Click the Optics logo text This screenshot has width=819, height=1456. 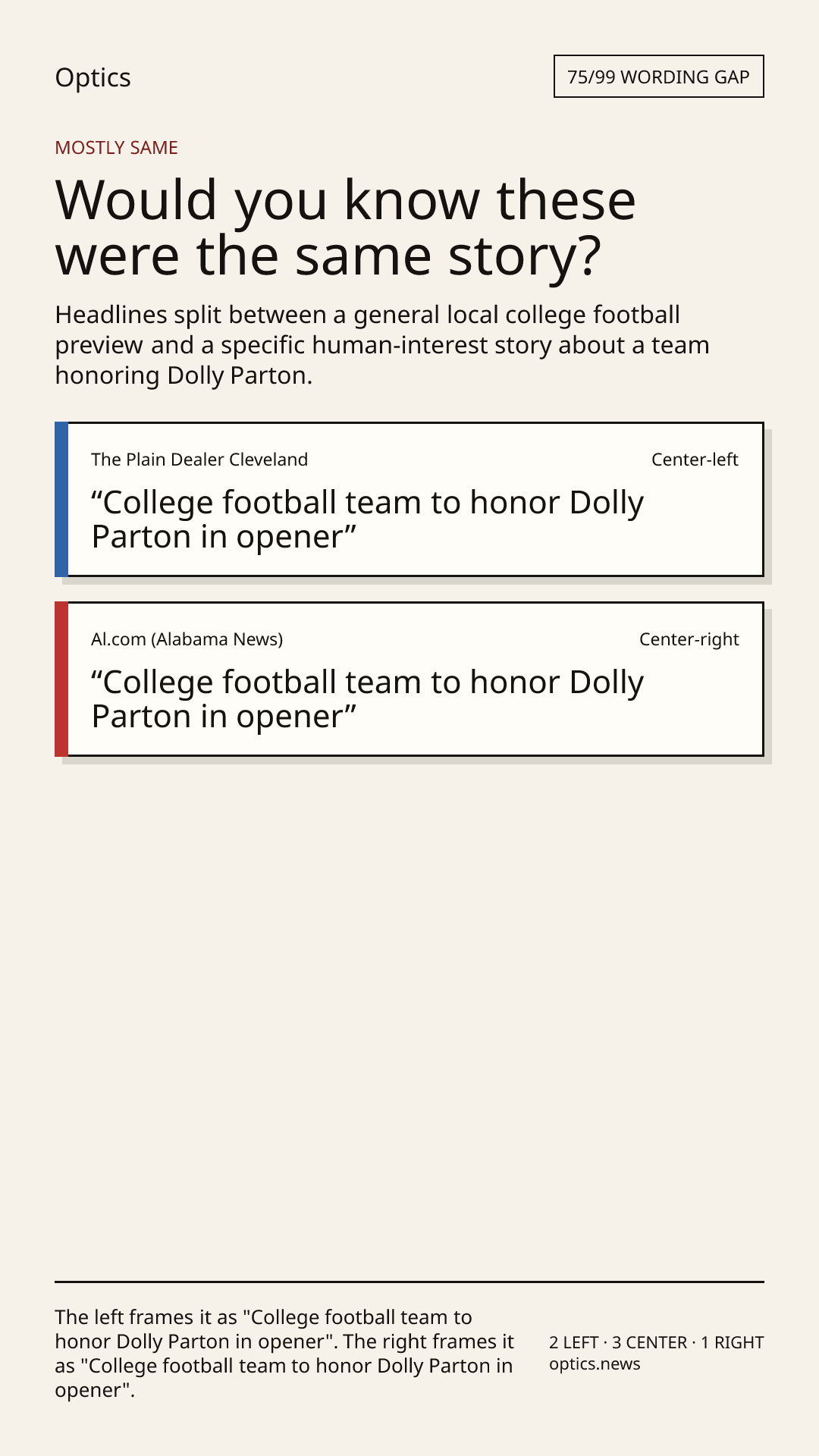coord(93,77)
